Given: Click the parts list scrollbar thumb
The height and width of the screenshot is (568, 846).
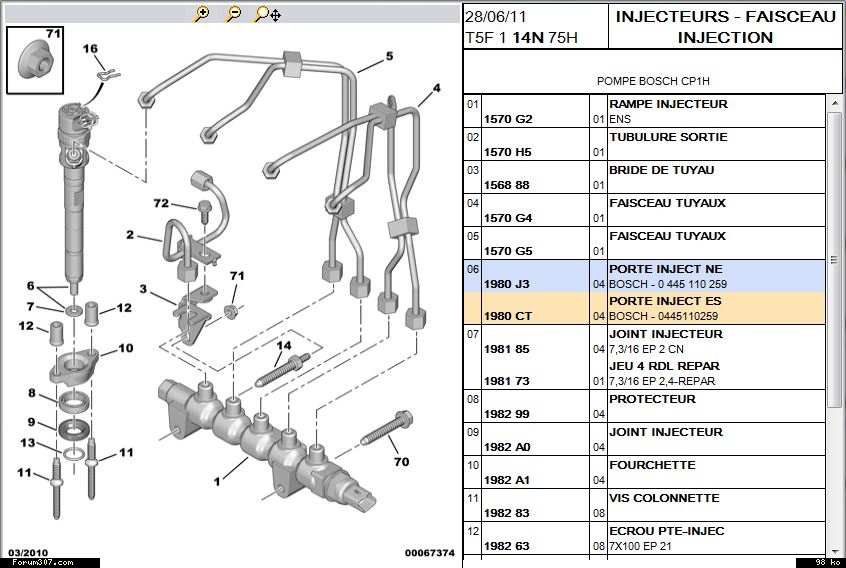Looking at the screenshot, I should pyautogui.click(x=834, y=260).
